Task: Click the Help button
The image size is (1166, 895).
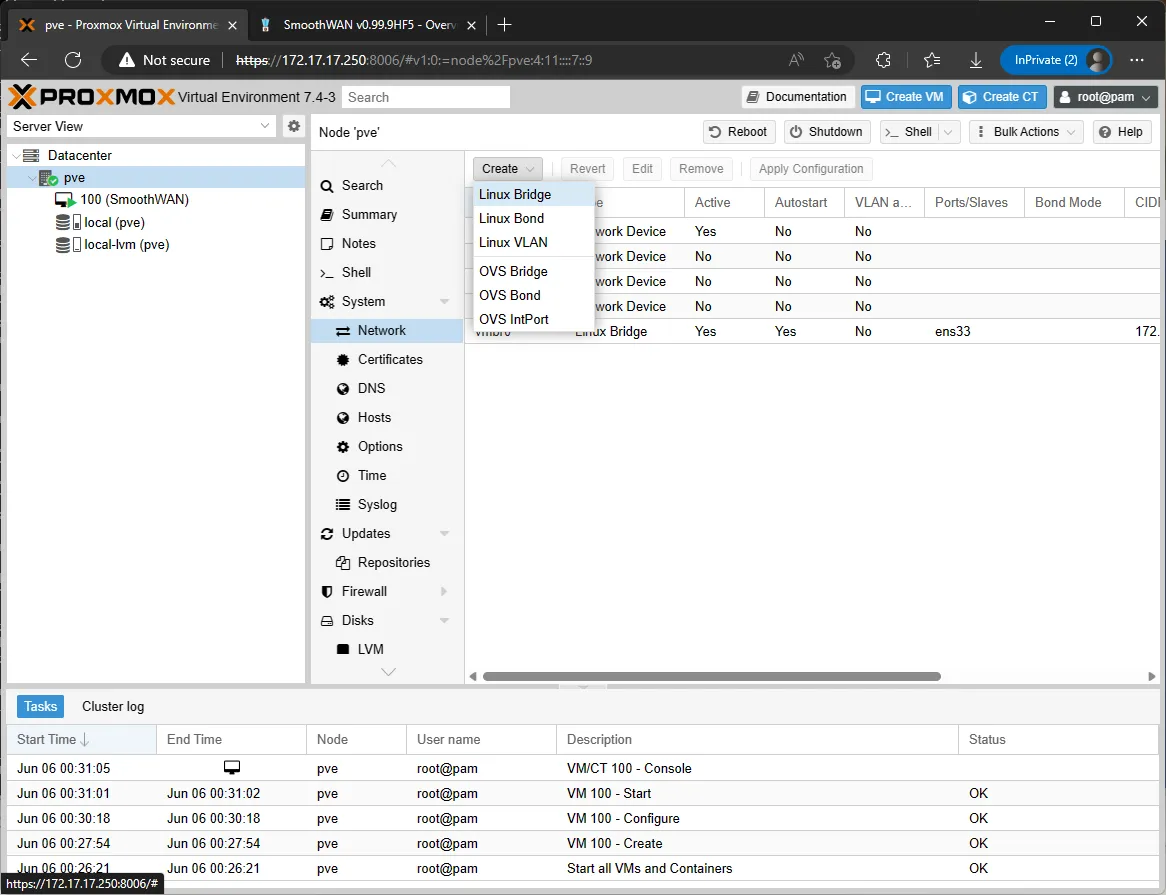Action: [x=1121, y=132]
